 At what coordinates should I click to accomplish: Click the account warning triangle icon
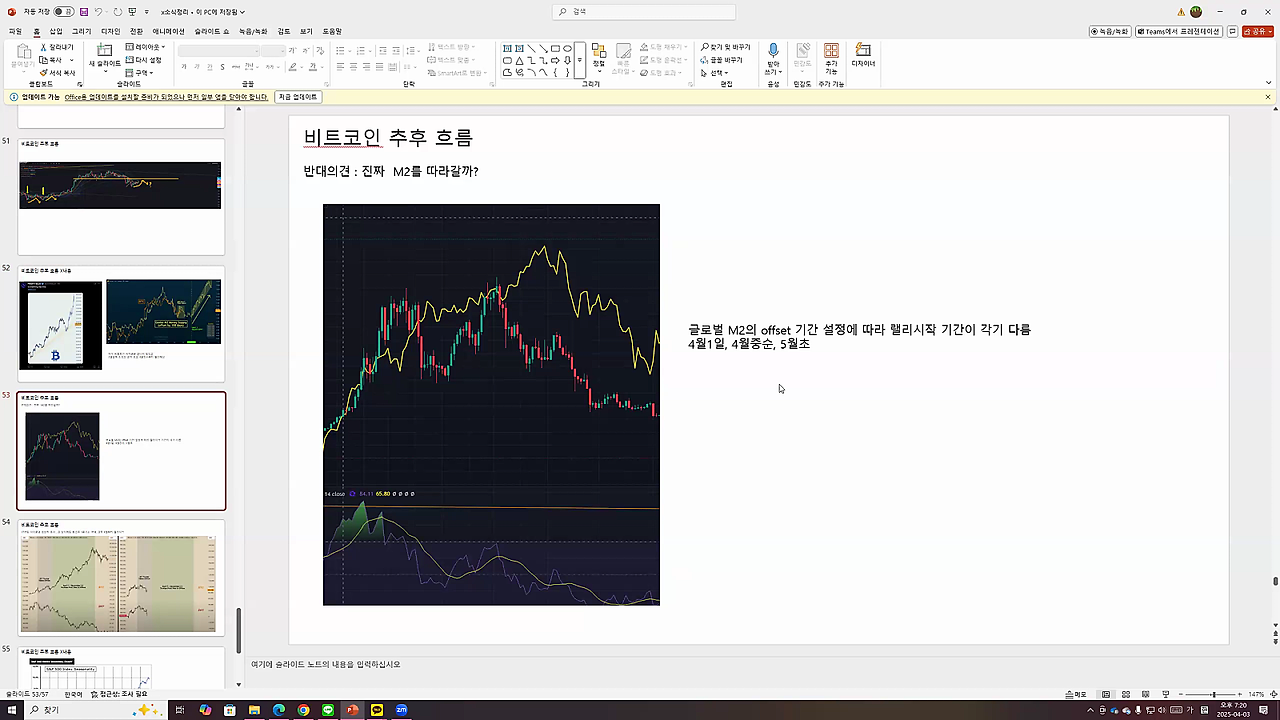(x=1182, y=12)
